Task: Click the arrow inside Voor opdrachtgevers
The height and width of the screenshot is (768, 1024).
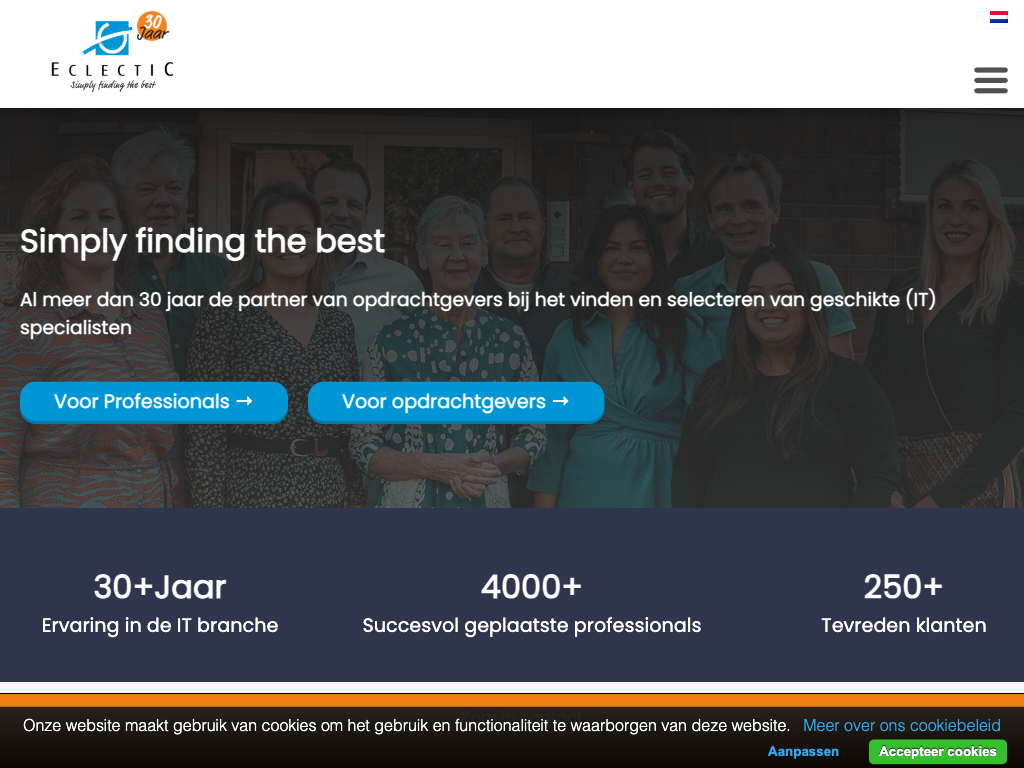Action: coord(561,401)
